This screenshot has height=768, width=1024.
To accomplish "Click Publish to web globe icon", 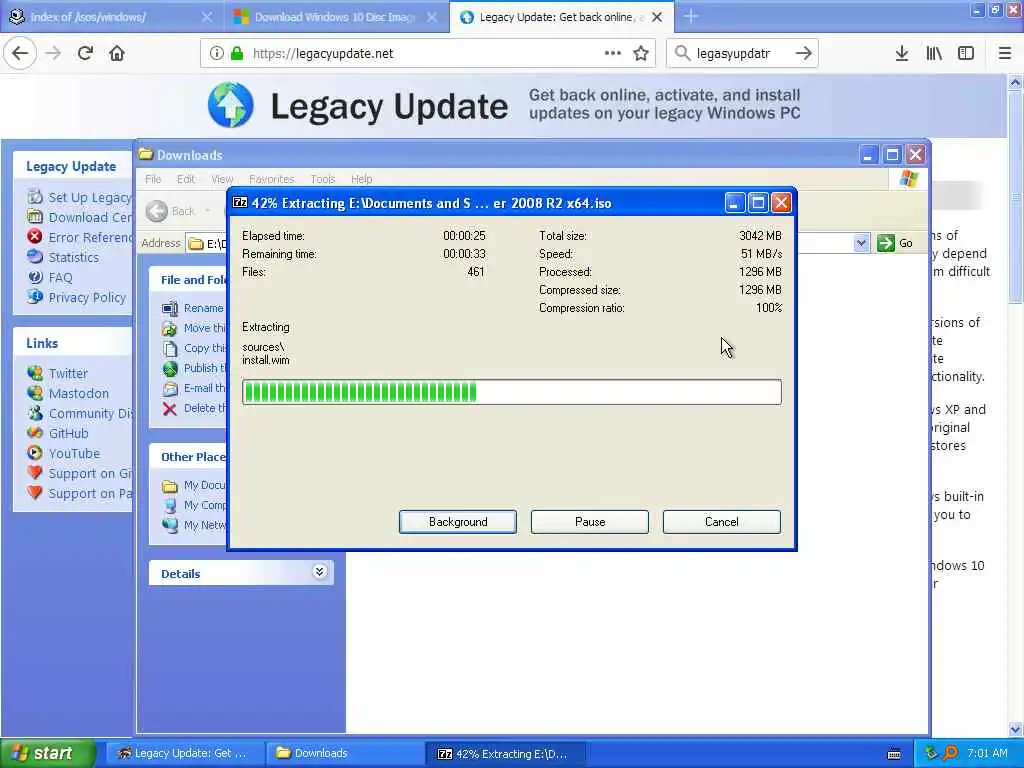I will pos(170,369).
